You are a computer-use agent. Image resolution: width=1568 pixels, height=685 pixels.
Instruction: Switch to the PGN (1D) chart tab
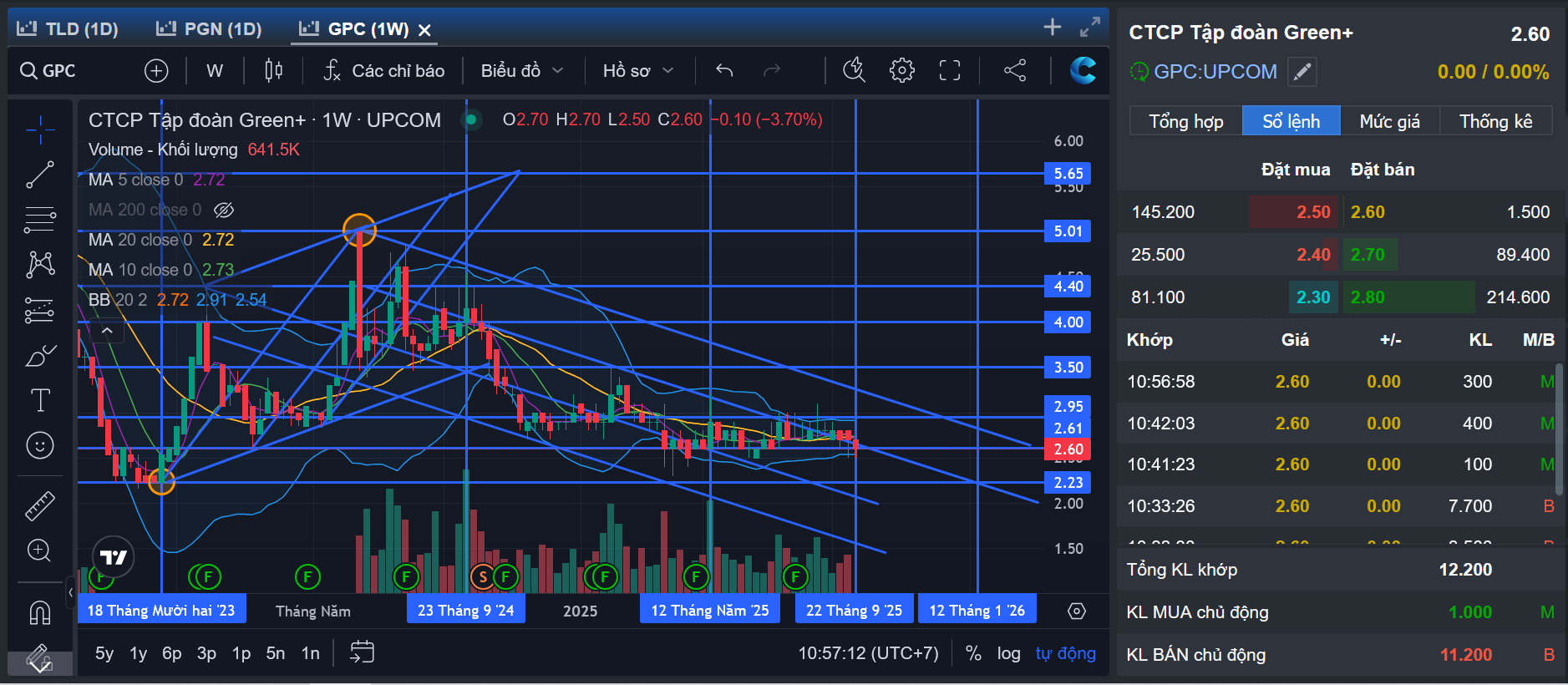tap(209, 29)
